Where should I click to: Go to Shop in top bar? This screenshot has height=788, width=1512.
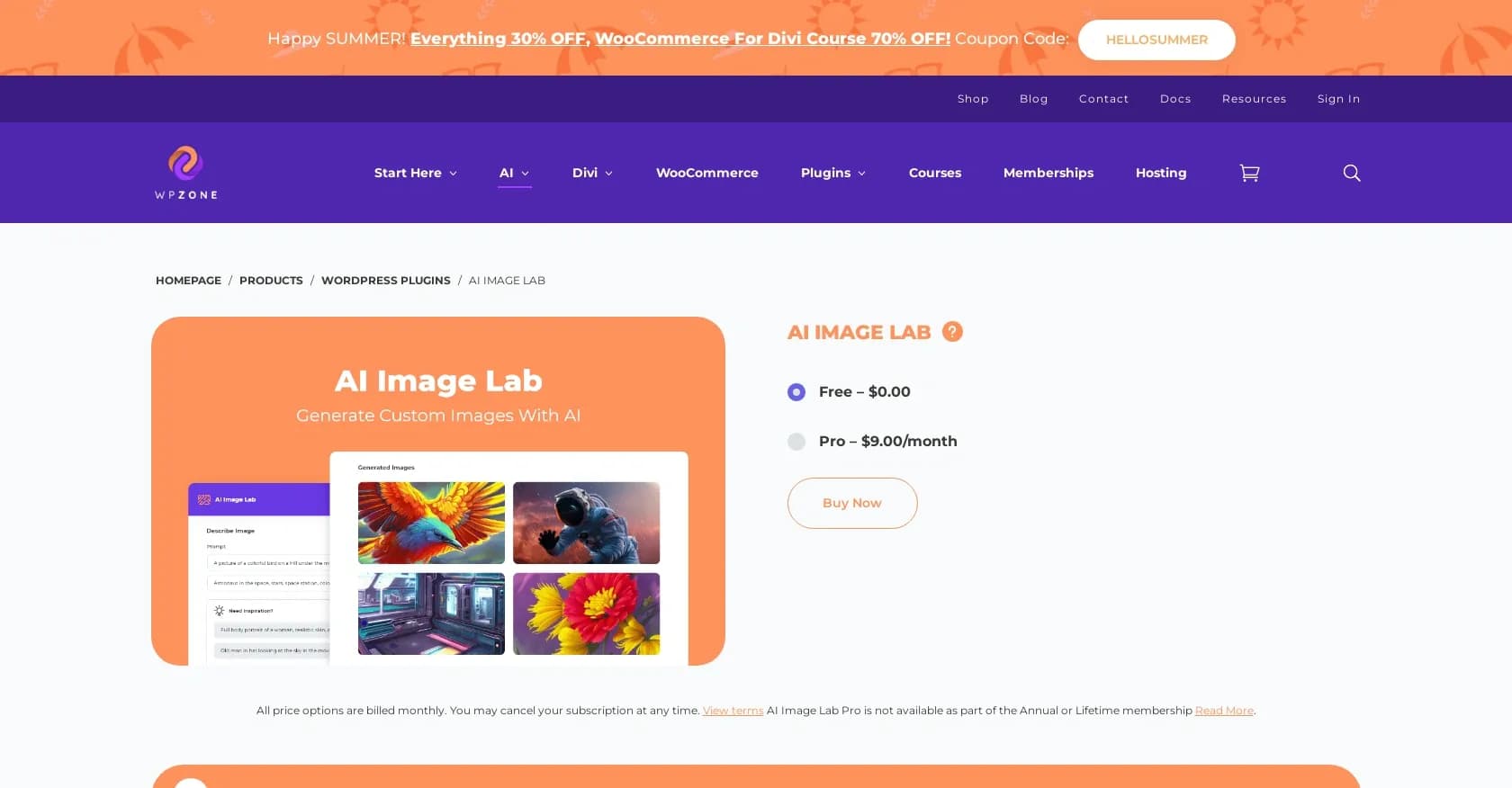click(x=973, y=99)
